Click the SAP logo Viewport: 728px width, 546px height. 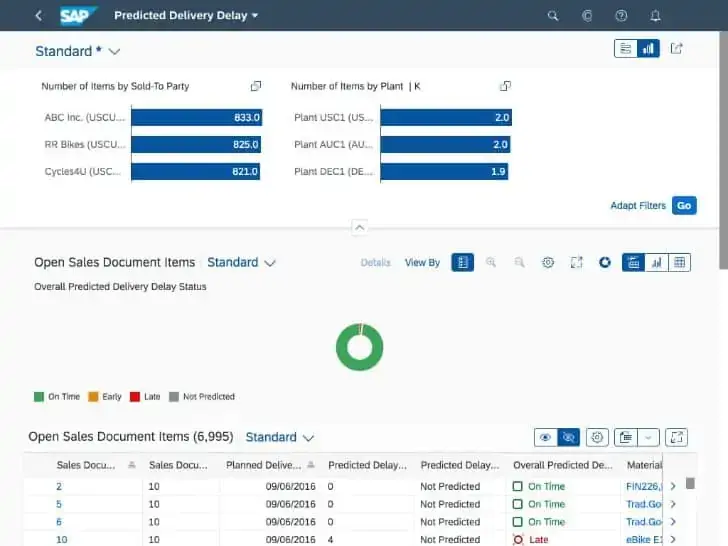(x=78, y=16)
